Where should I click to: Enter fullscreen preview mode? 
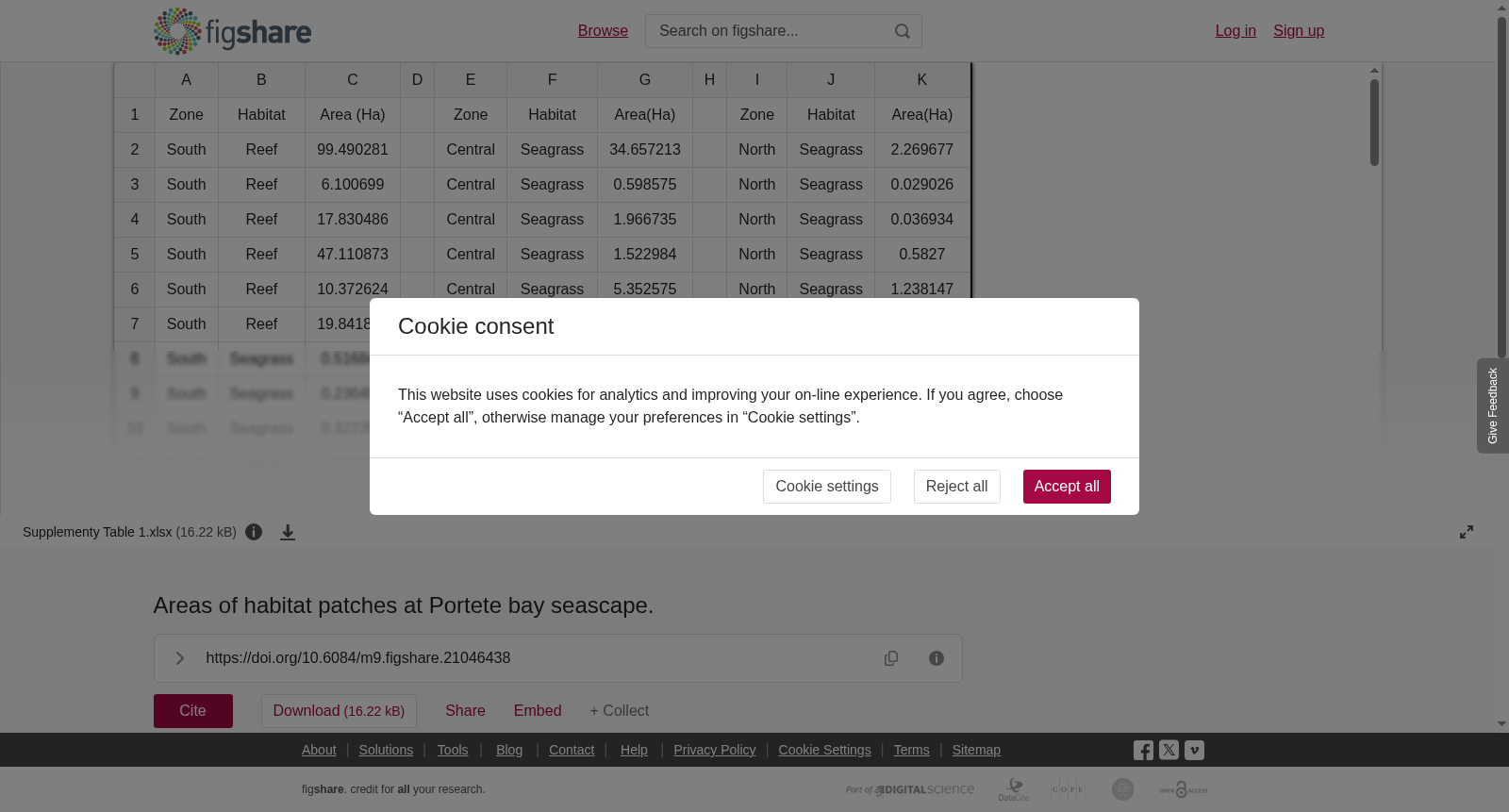pyautogui.click(x=1467, y=532)
